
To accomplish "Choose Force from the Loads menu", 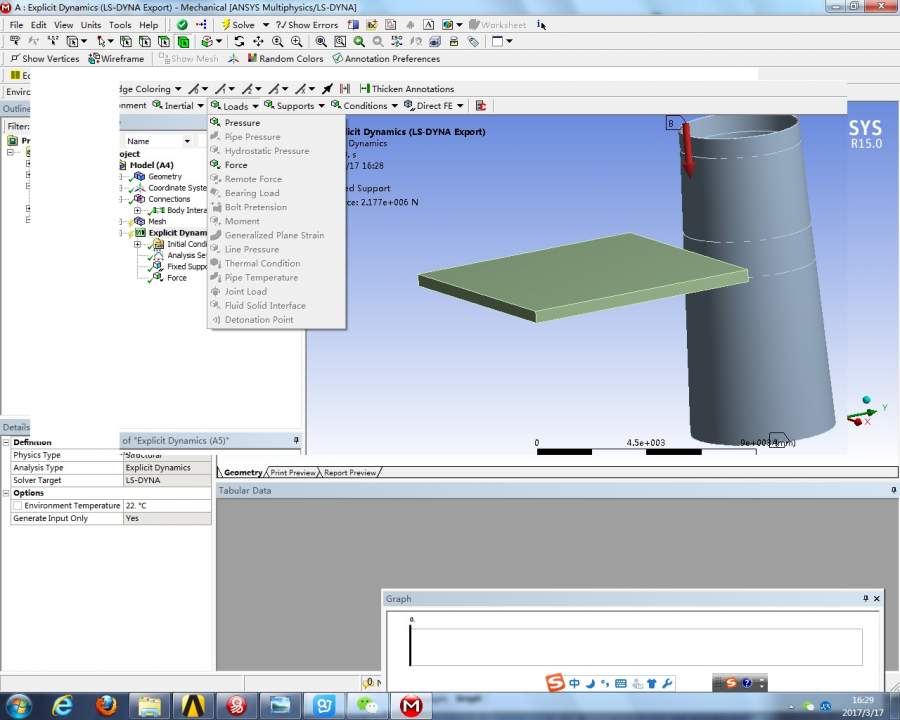I will (x=236, y=165).
